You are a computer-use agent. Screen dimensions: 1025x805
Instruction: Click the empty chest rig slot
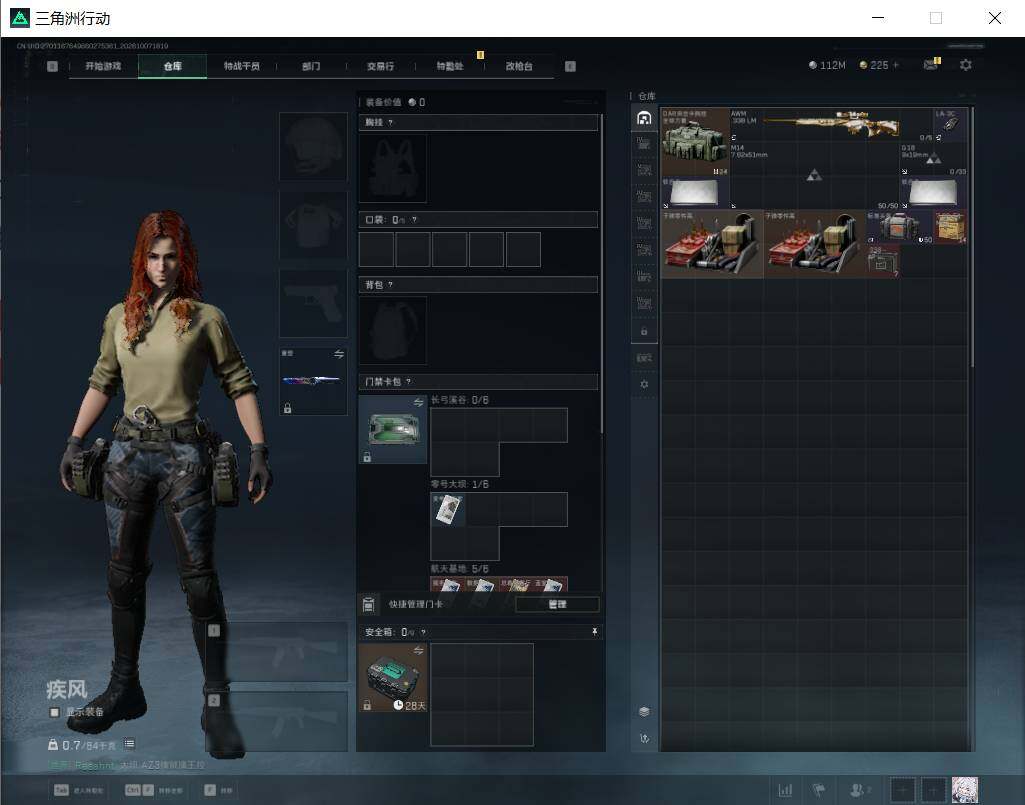tap(393, 169)
